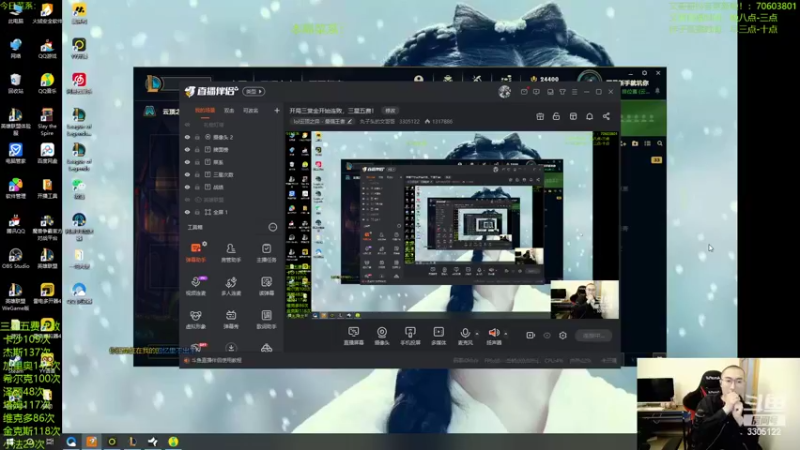
Task: Switch to the second scene tab
Action: pyautogui.click(x=229, y=111)
